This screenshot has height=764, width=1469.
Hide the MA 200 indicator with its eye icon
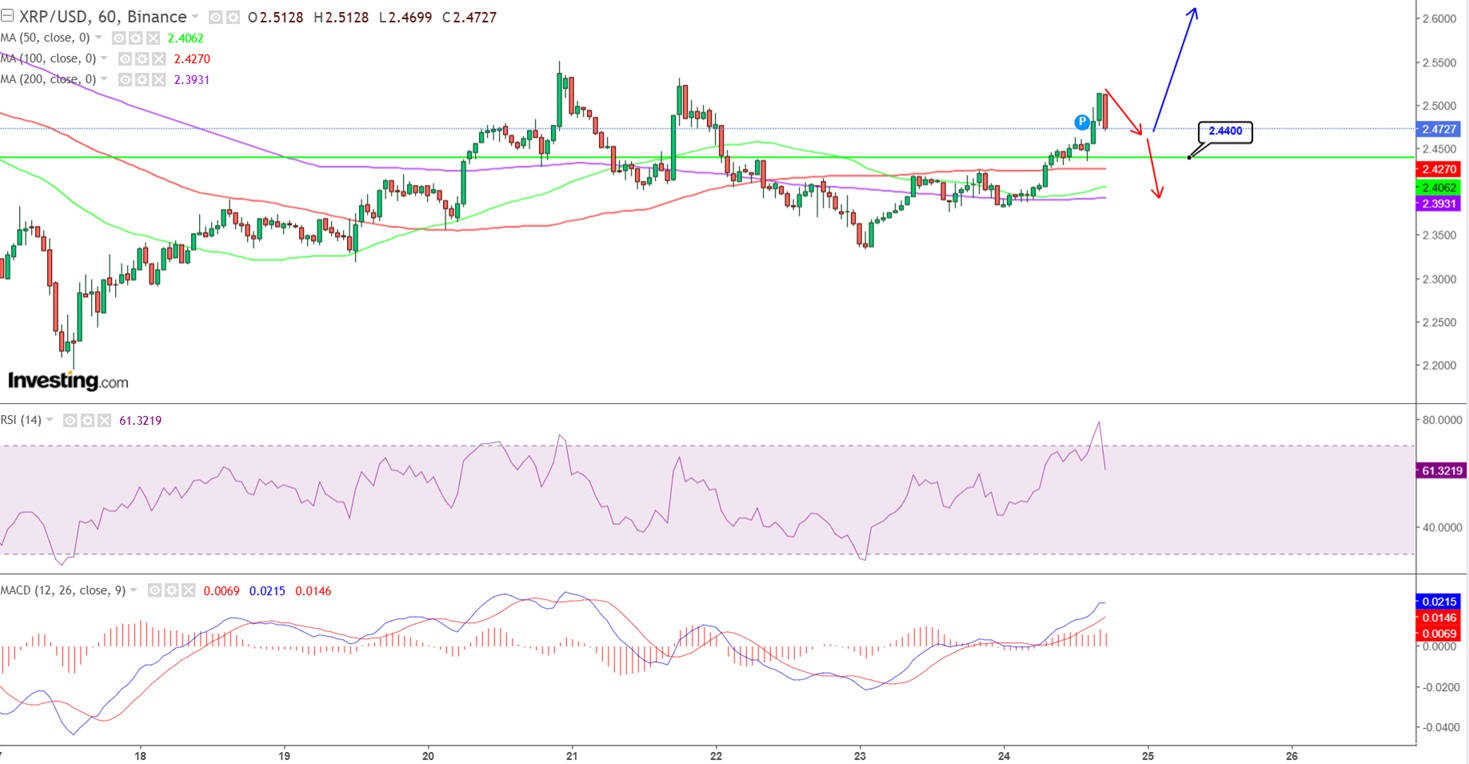[x=125, y=79]
